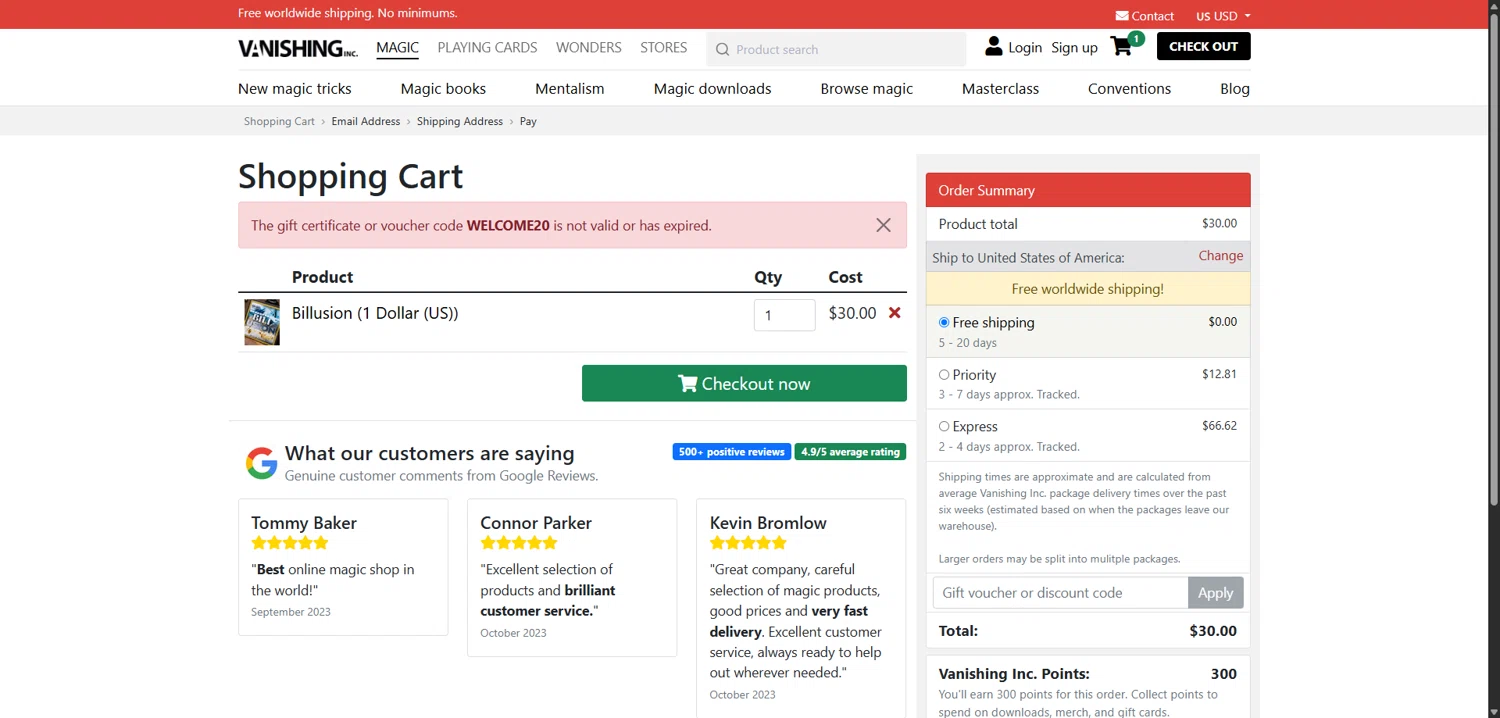Click Shipping Address breadcrumb
Image resolution: width=1500 pixels, height=718 pixels.
(460, 121)
